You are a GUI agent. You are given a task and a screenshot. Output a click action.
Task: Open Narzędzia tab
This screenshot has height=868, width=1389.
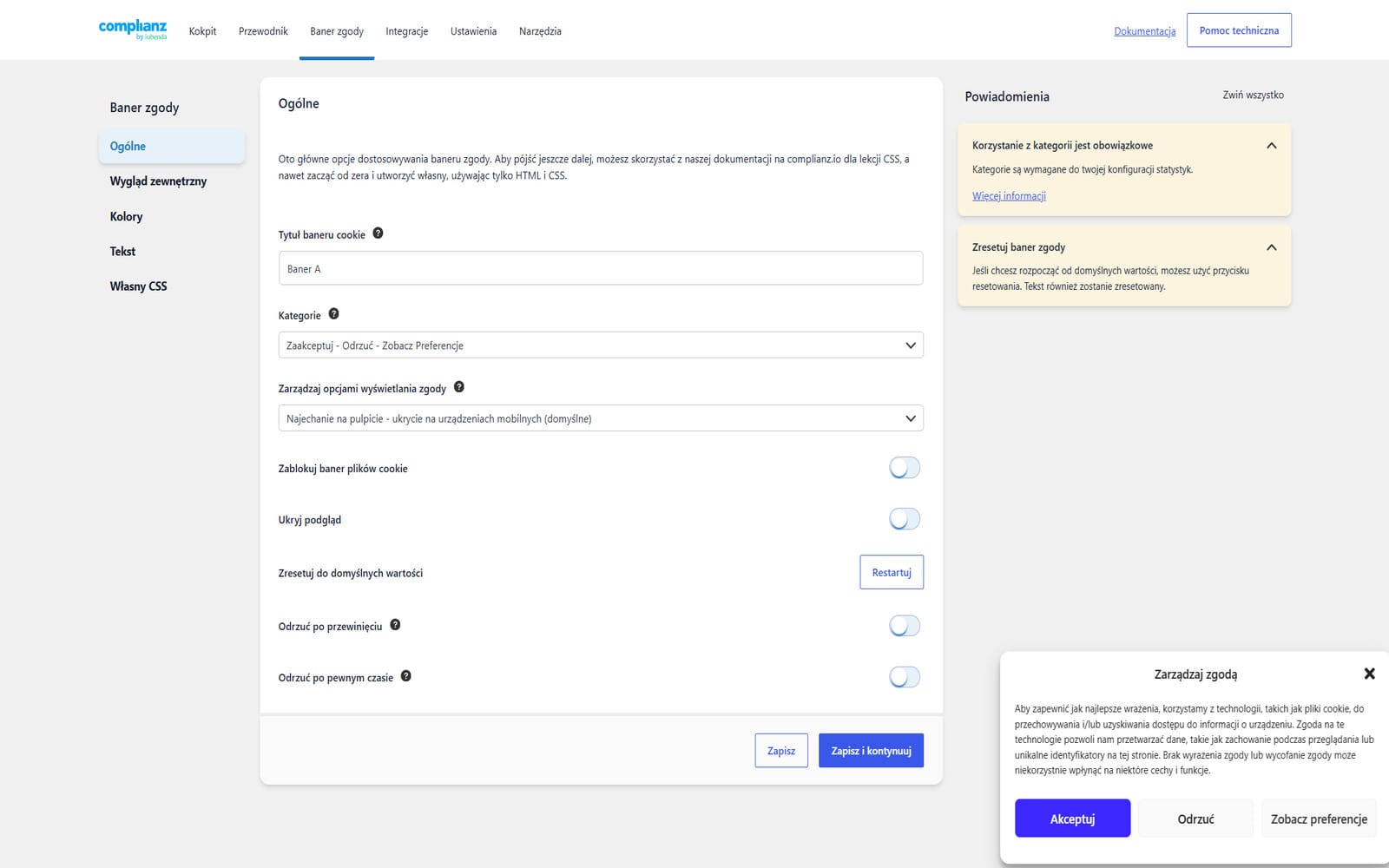[540, 31]
